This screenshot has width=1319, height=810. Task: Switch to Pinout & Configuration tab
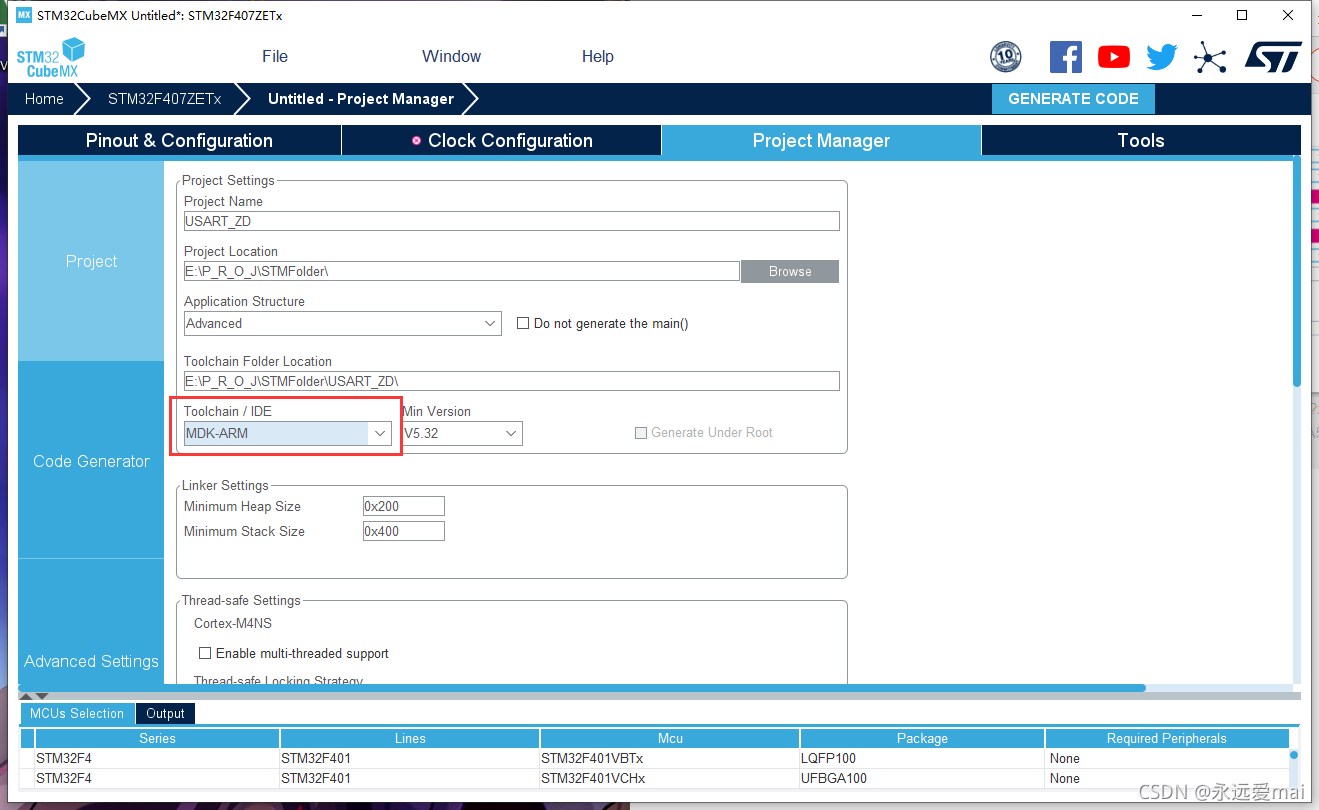pos(179,141)
